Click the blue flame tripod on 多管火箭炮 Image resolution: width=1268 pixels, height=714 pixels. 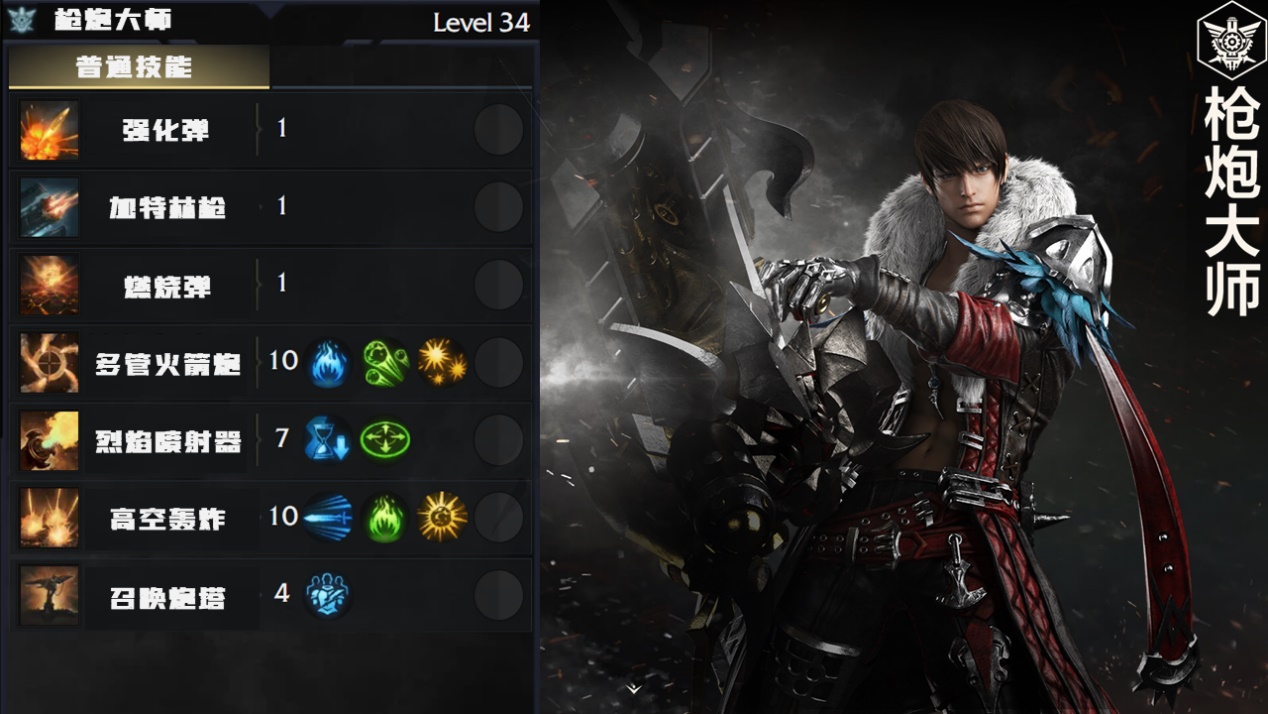coord(328,362)
